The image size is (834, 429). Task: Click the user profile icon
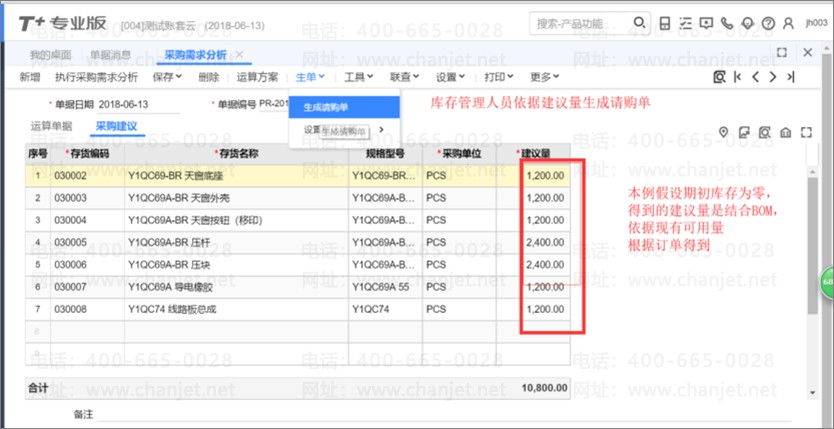tap(789, 23)
